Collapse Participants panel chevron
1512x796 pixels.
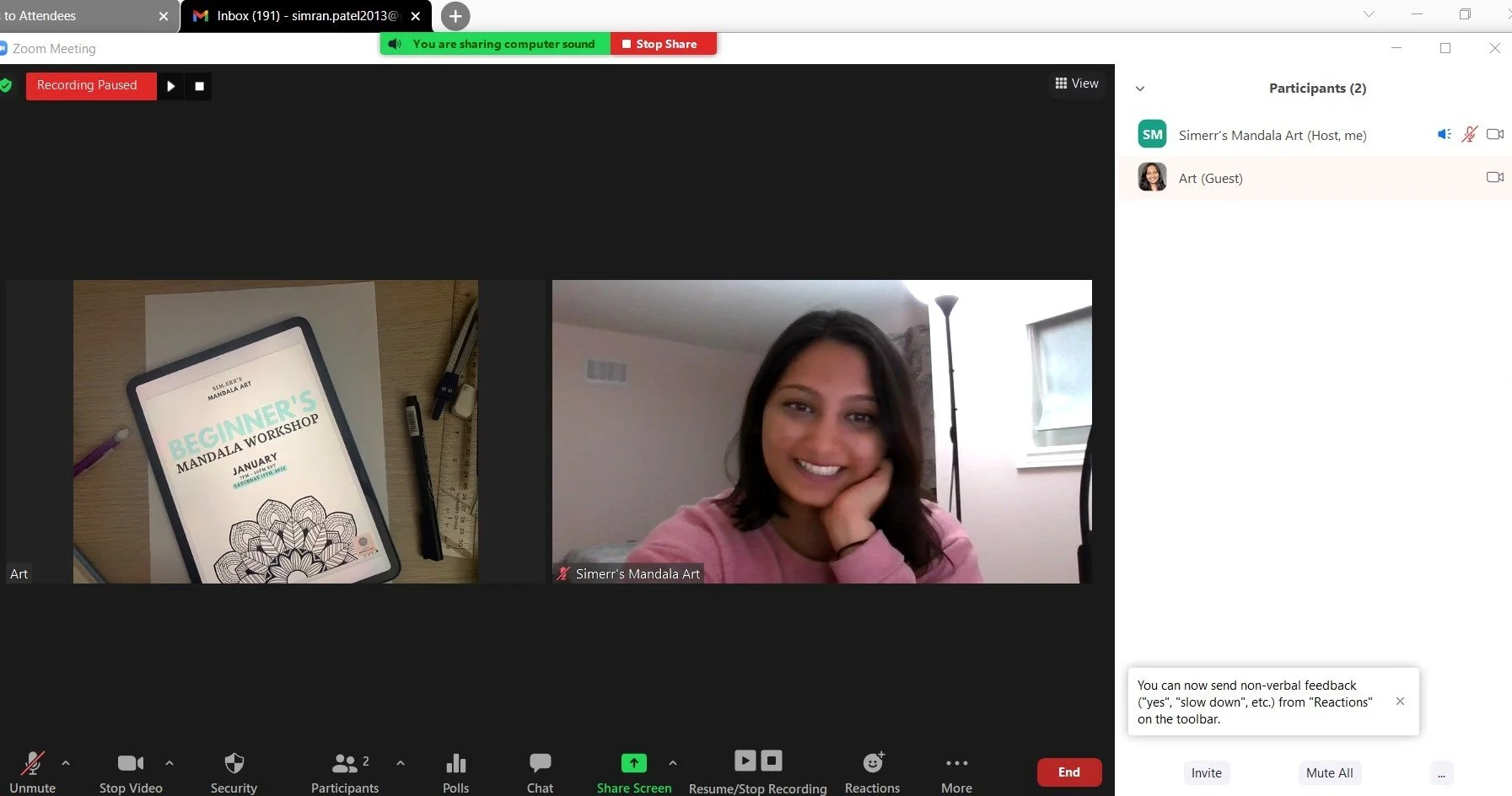pyautogui.click(x=1140, y=89)
